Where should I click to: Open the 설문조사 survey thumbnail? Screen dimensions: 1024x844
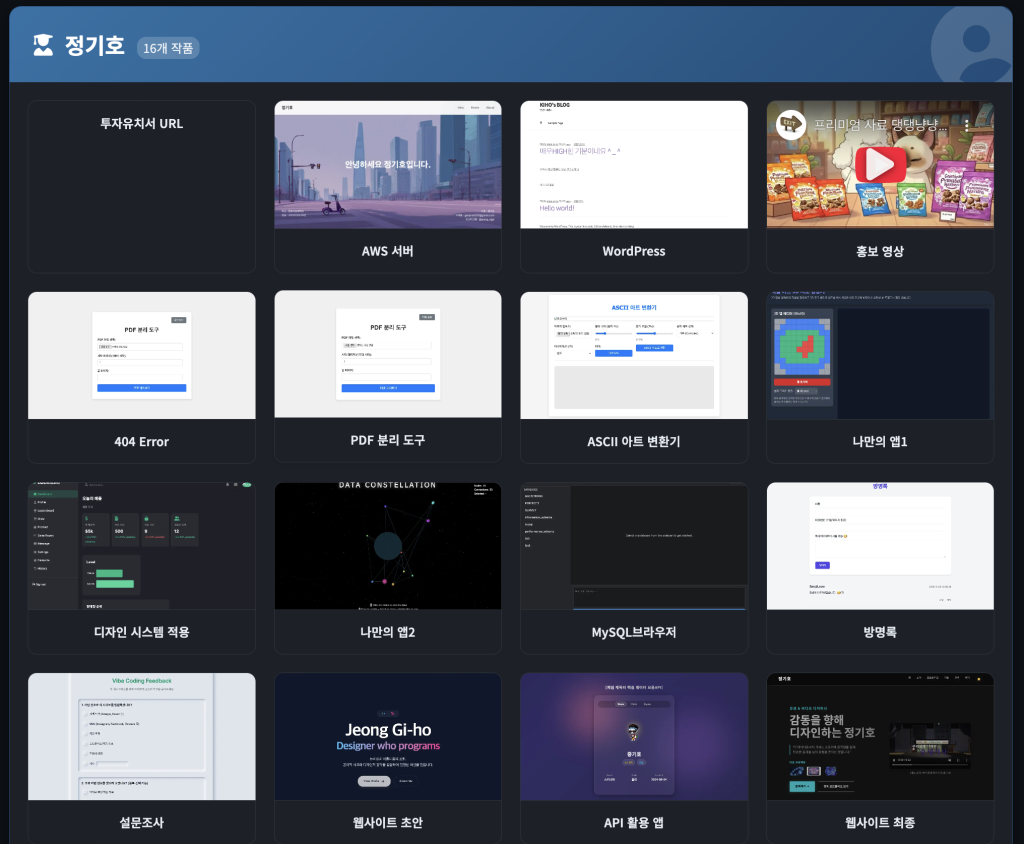[x=141, y=736]
